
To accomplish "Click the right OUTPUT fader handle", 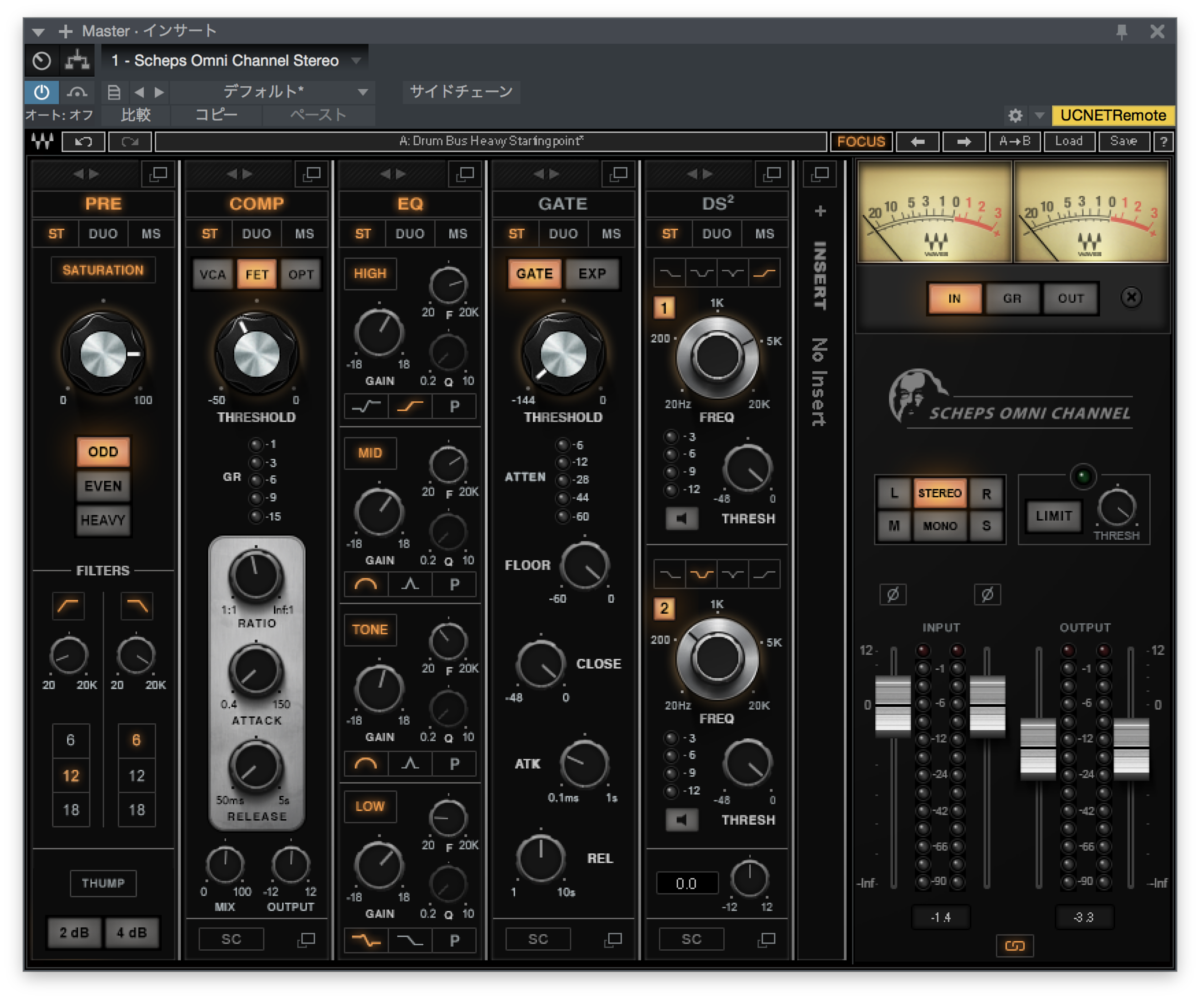I will 1131,747.
